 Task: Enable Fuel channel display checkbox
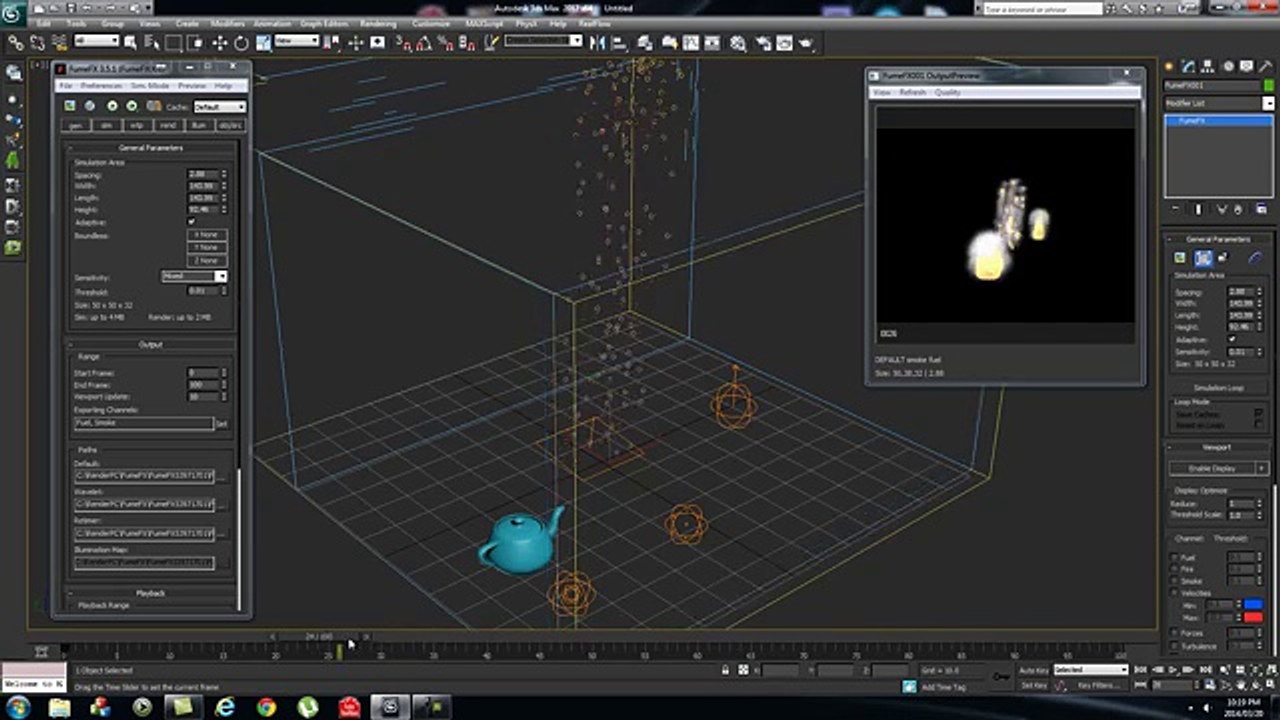1176,558
